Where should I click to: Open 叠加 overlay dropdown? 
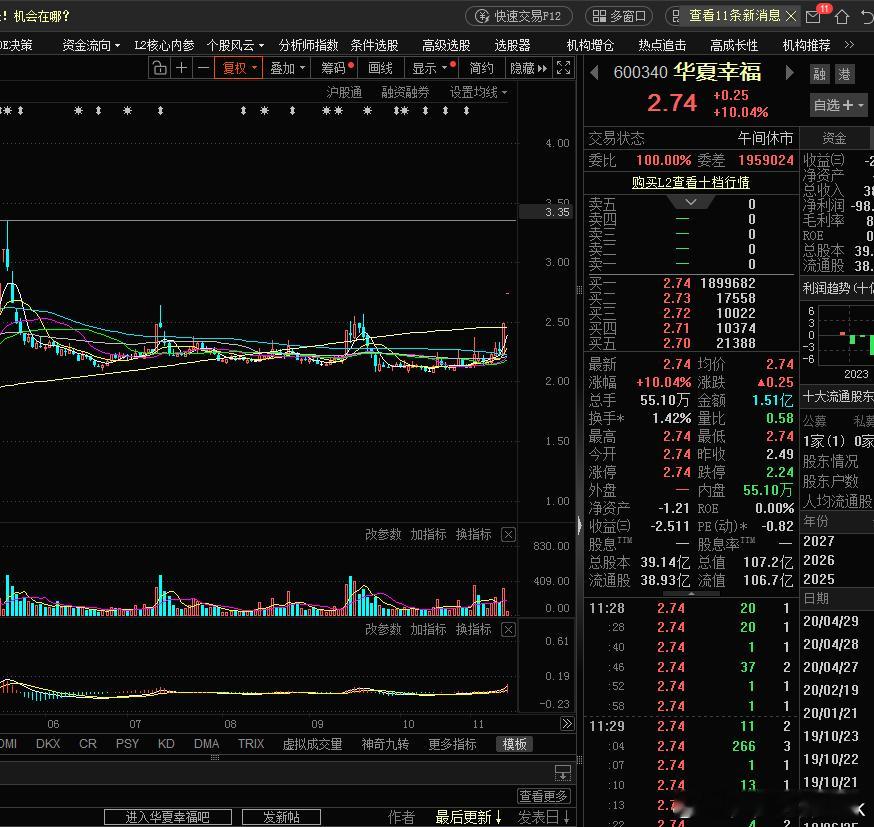pyautogui.click(x=288, y=68)
